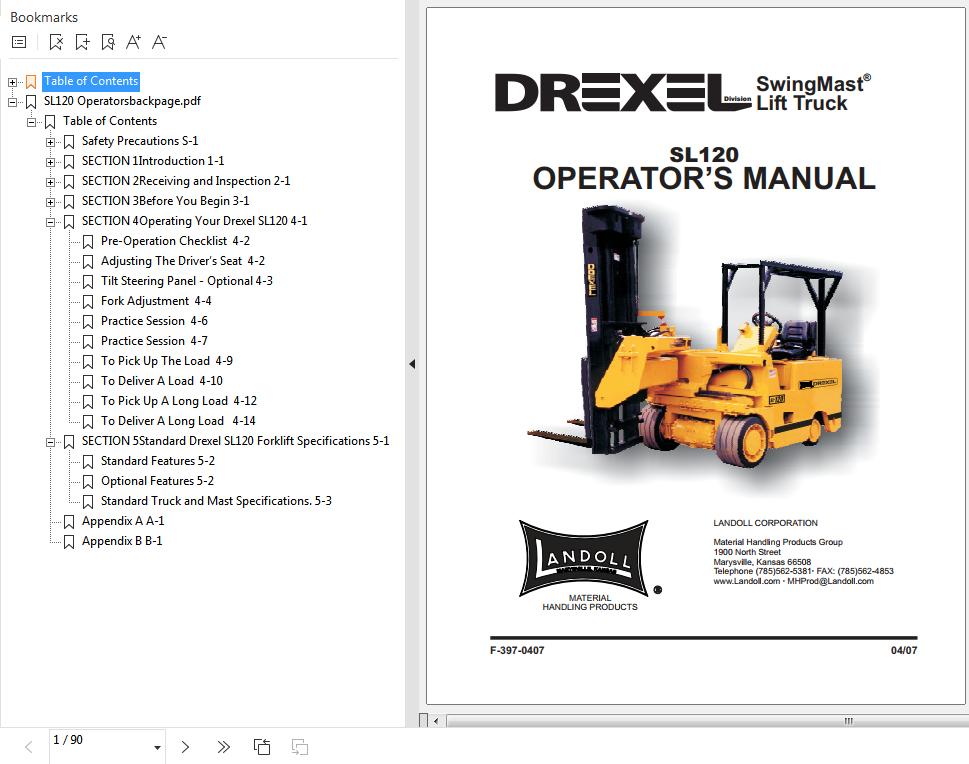The height and width of the screenshot is (764, 969).
Task: Collapse SECTION 5 Standard Drexel Specifications bookmark
Action: (x=51, y=442)
